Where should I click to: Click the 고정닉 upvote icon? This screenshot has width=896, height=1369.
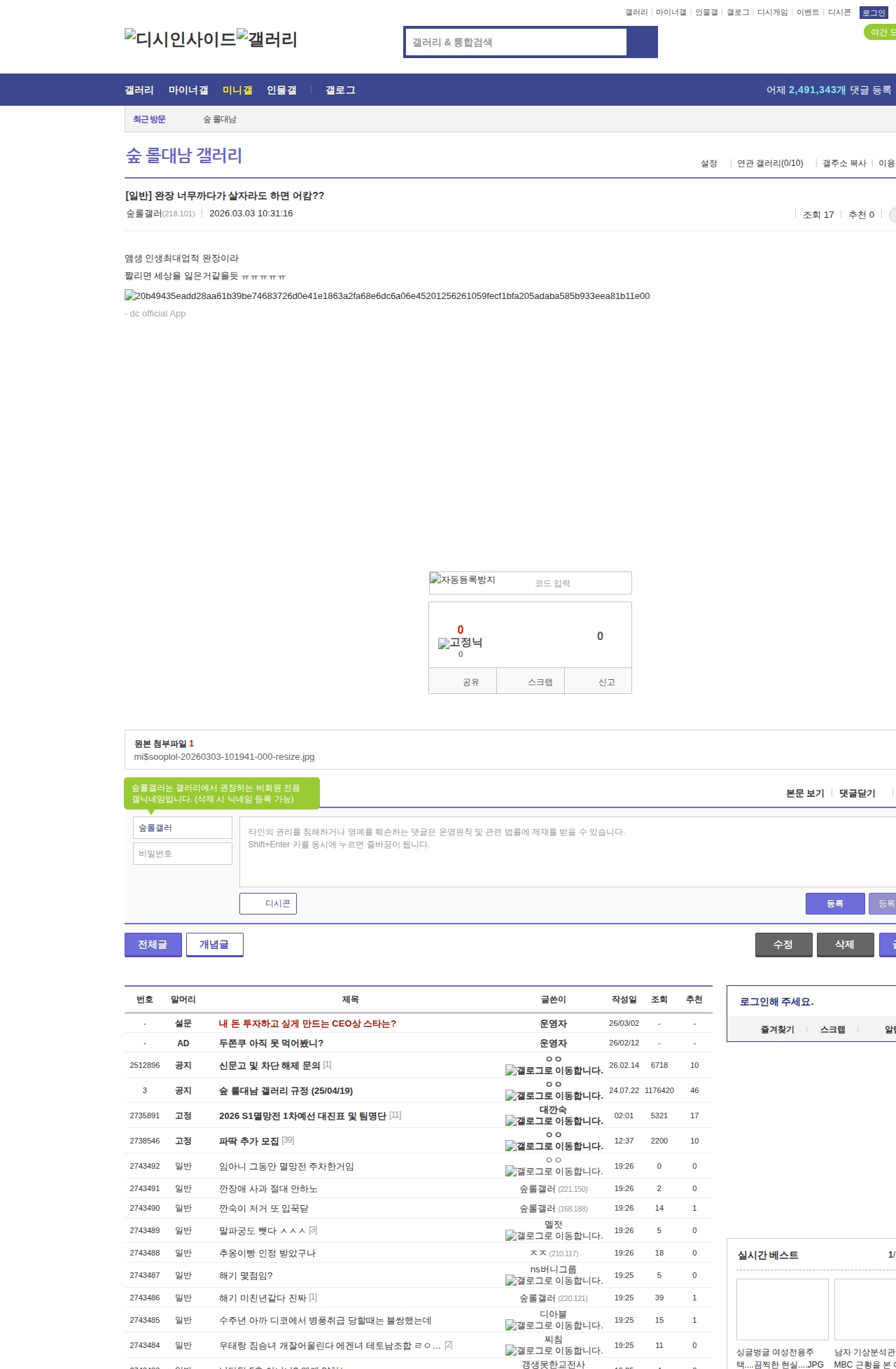pos(444,644)
